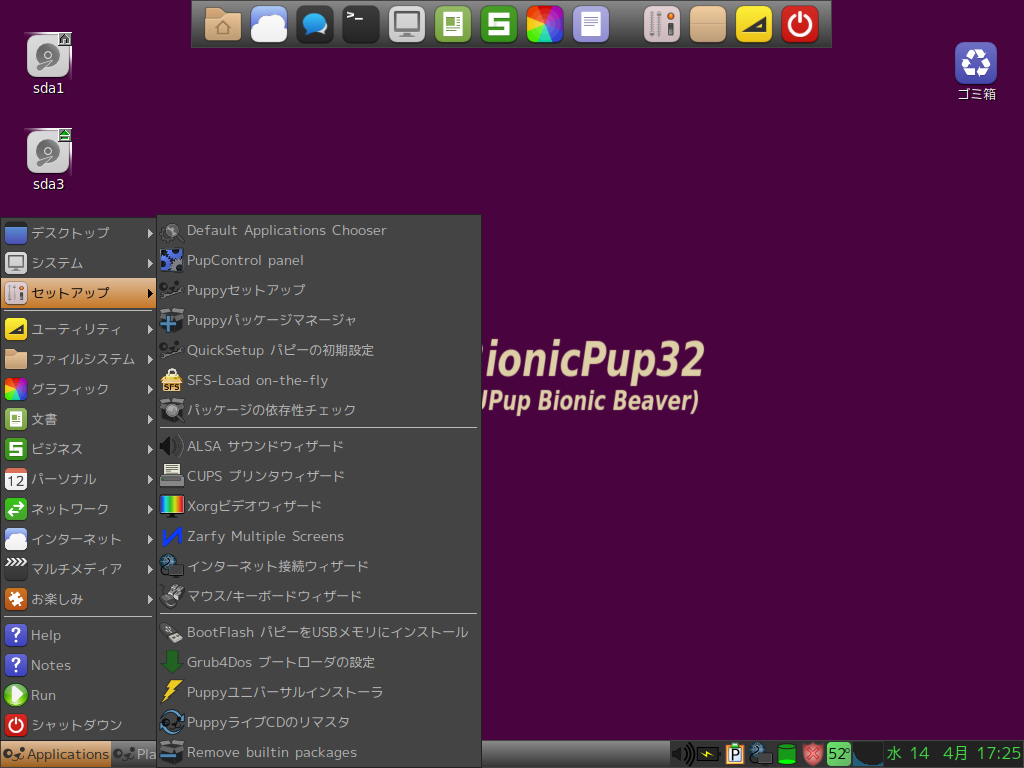The height and width of the screenshot is (768, 1024).
Task: Expand the デスクトップ submenu
Action: point(78,233)
